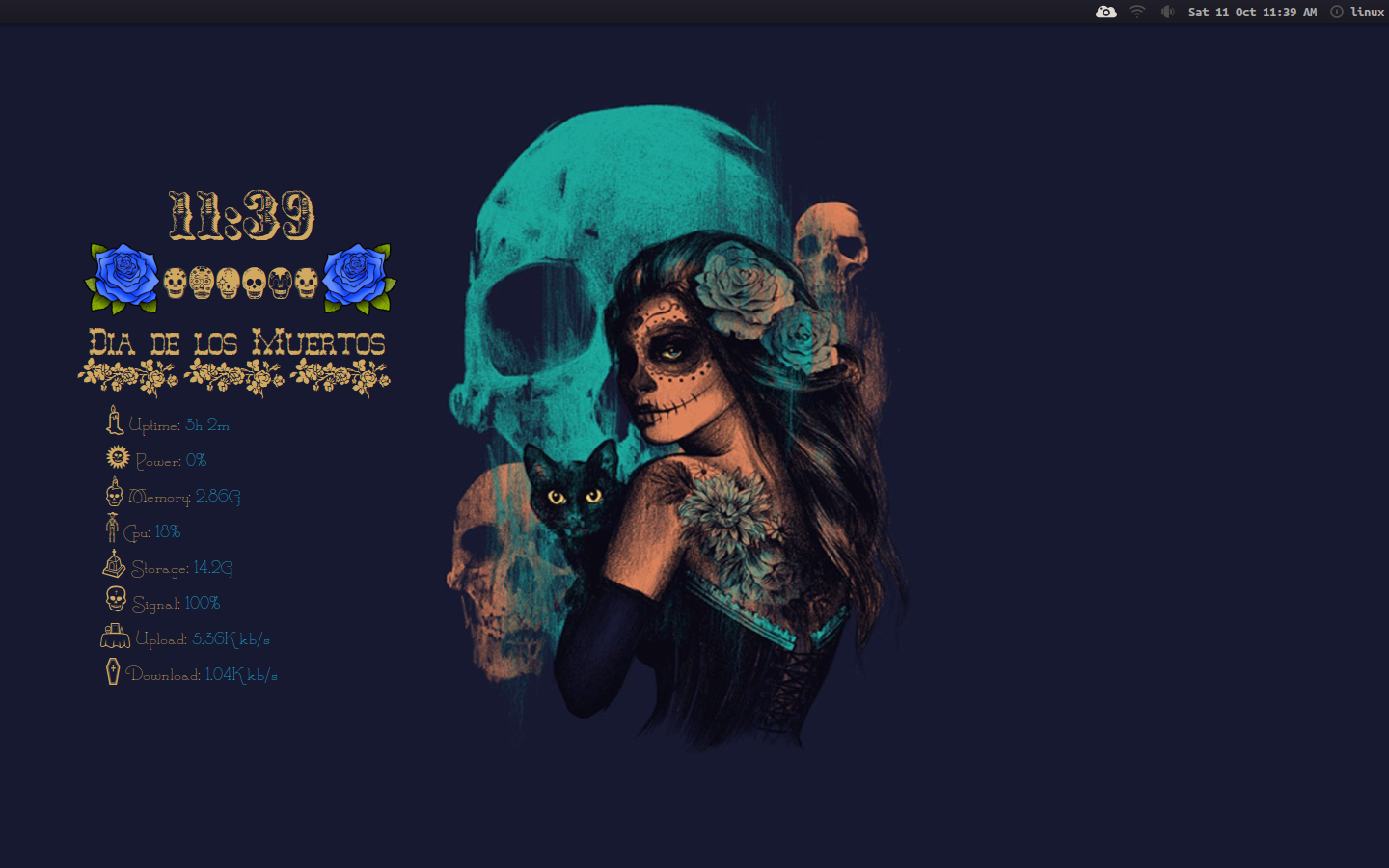Image resolution: width=1389 pixels, height=868 pixels.
Task: Click the 'Cpu: 18%' text
Action: pyautogui.click(x=152, y=532)
